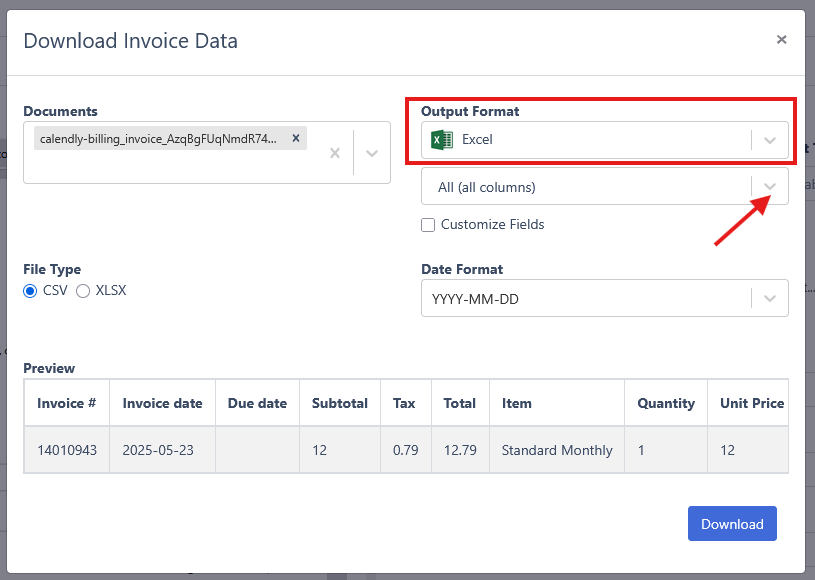Click the invoice number 14010943 cell
The image size is (815, 580).
(x=67, y=450)
